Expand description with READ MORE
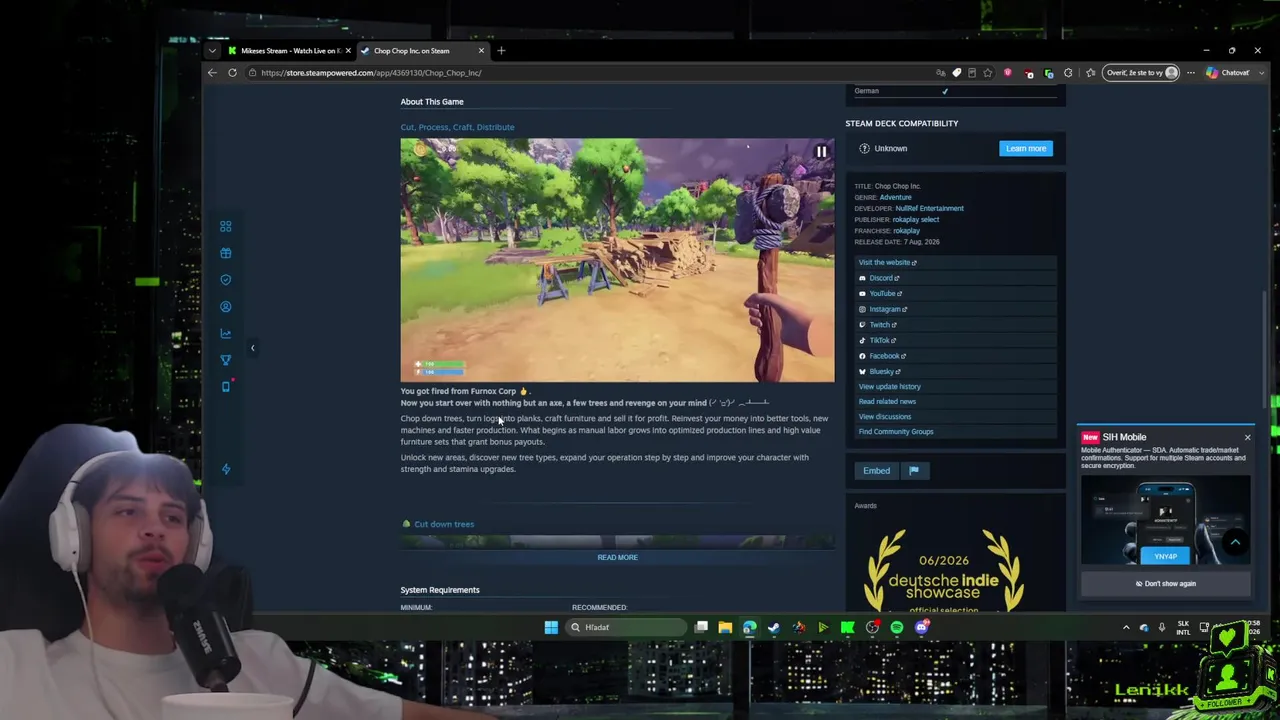 617,557
